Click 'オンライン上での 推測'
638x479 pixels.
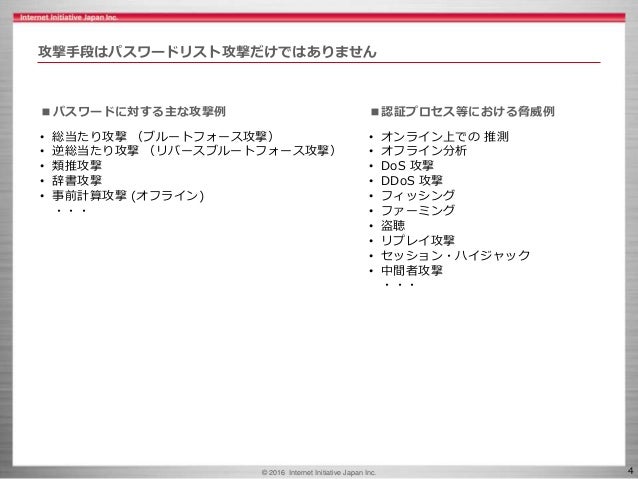click(445, 136)
